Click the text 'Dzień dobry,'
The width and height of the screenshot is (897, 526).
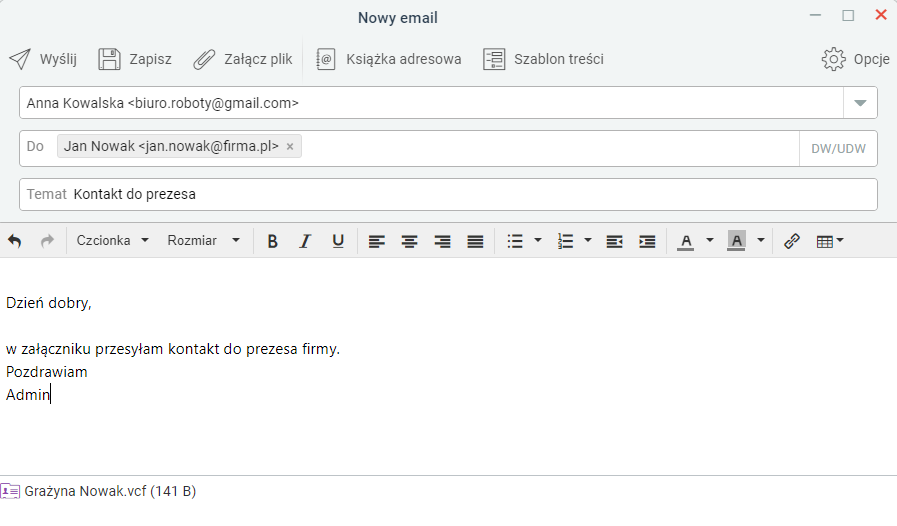49,303
